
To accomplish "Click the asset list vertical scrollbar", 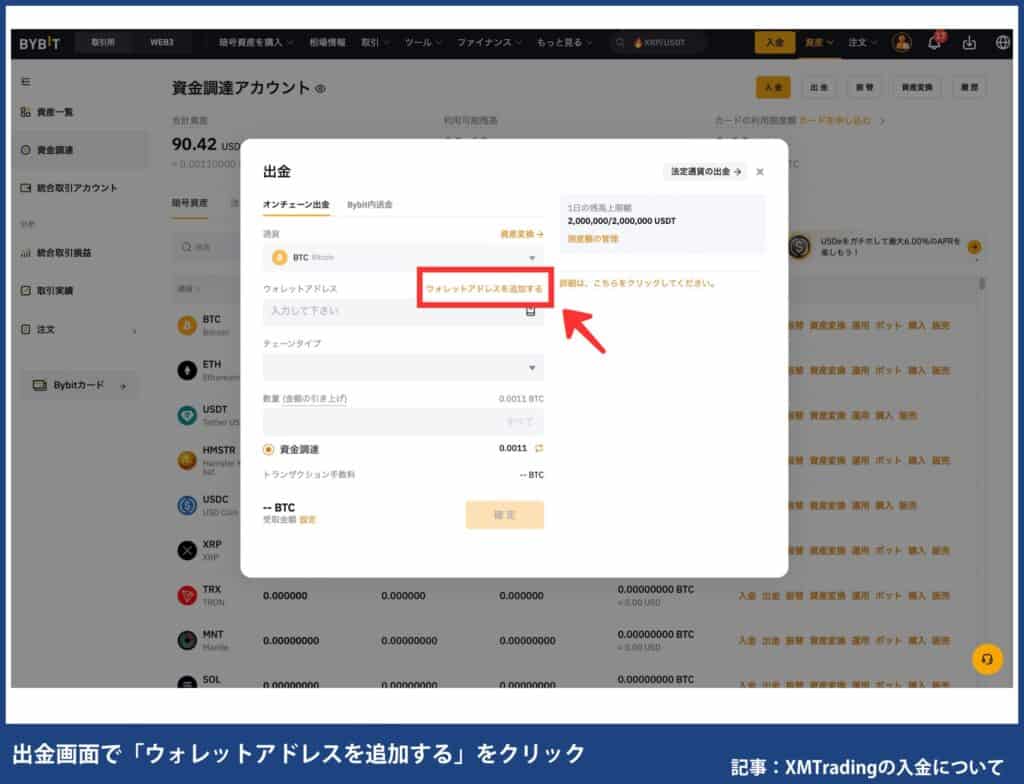I will (x=982, y=284).
